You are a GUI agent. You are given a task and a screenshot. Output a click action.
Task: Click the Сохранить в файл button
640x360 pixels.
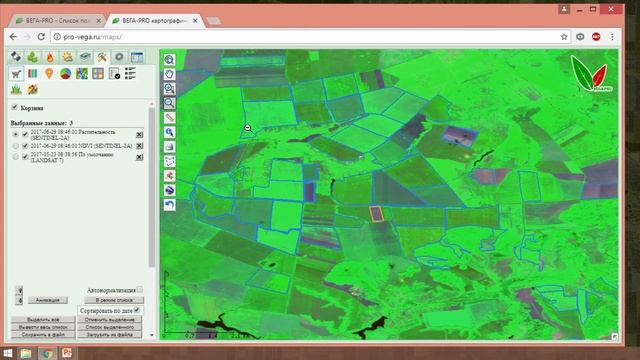click(43, 334)
